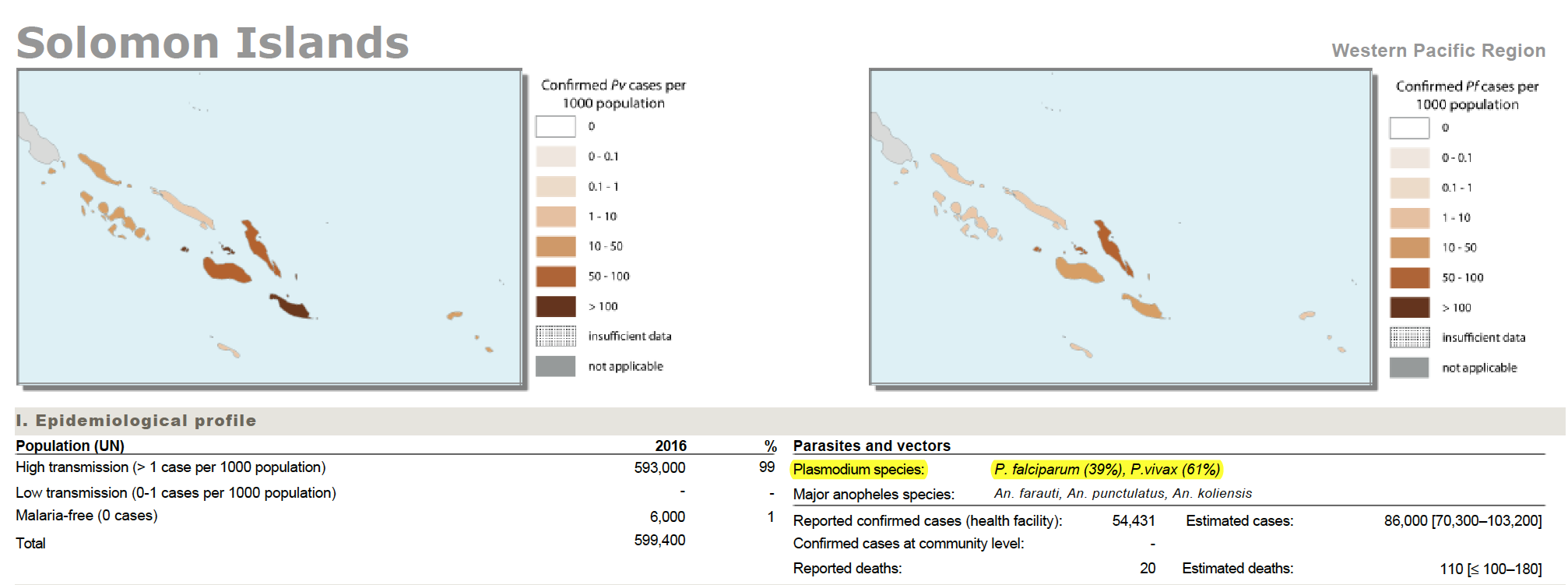The height and width of the screenshot is (585, 1568).
Task: Click the darkest '> 100' swatch in Pv legend
Action: tap(555, 306)
